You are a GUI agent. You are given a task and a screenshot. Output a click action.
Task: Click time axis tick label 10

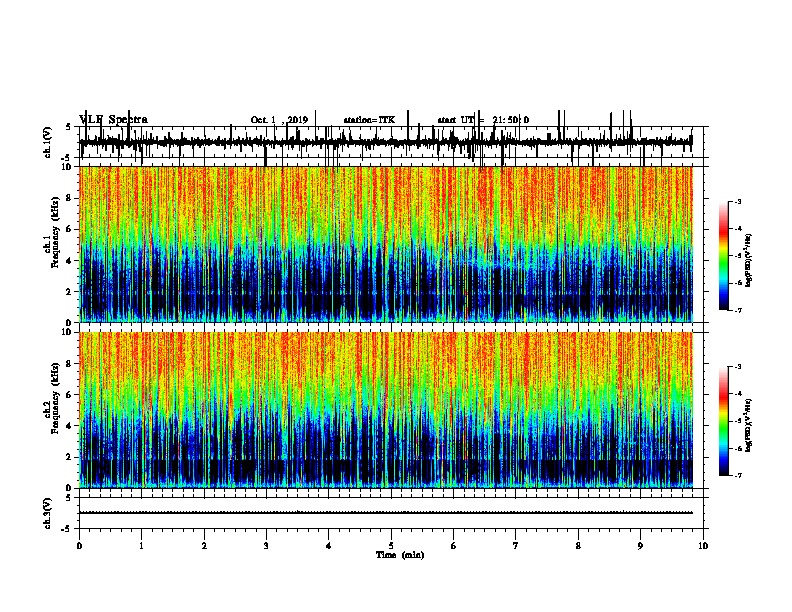click(703, 546)
